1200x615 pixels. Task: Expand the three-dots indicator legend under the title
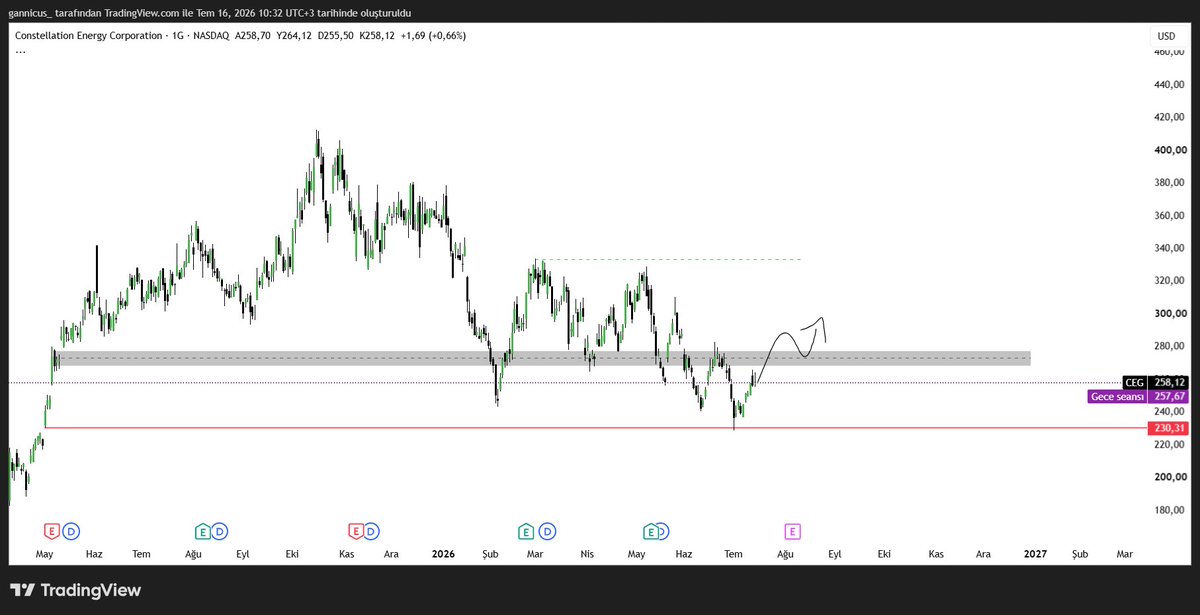[x=19, y=50]
